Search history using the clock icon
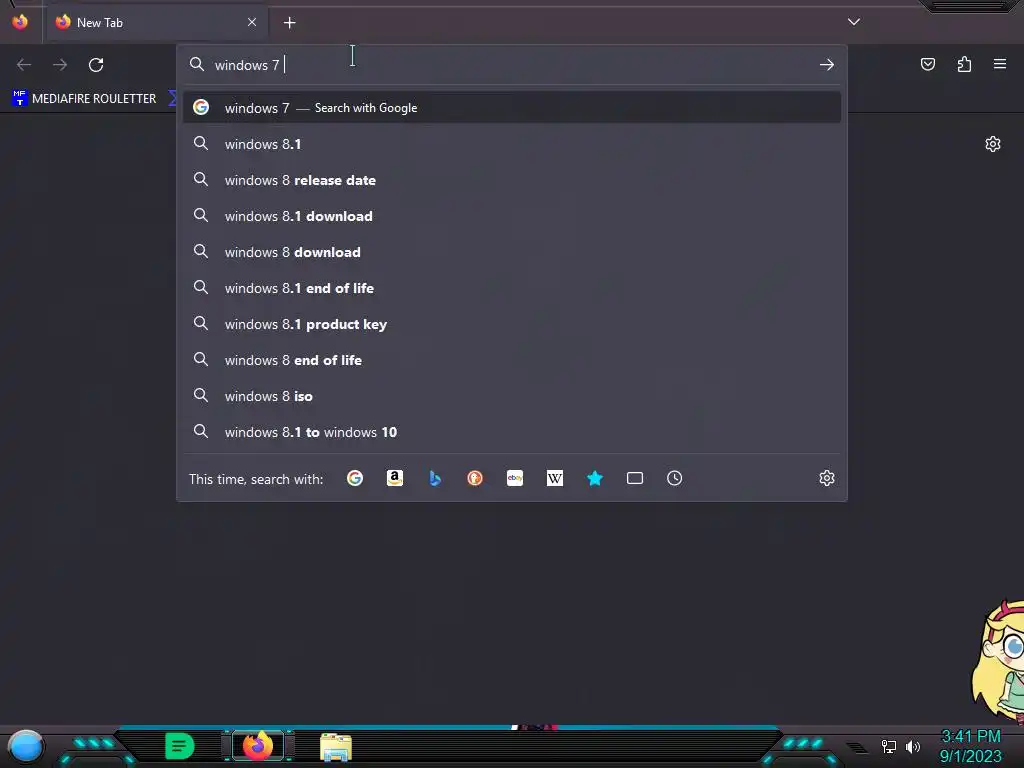This screenshot has width=1024, height=768. 675,479
